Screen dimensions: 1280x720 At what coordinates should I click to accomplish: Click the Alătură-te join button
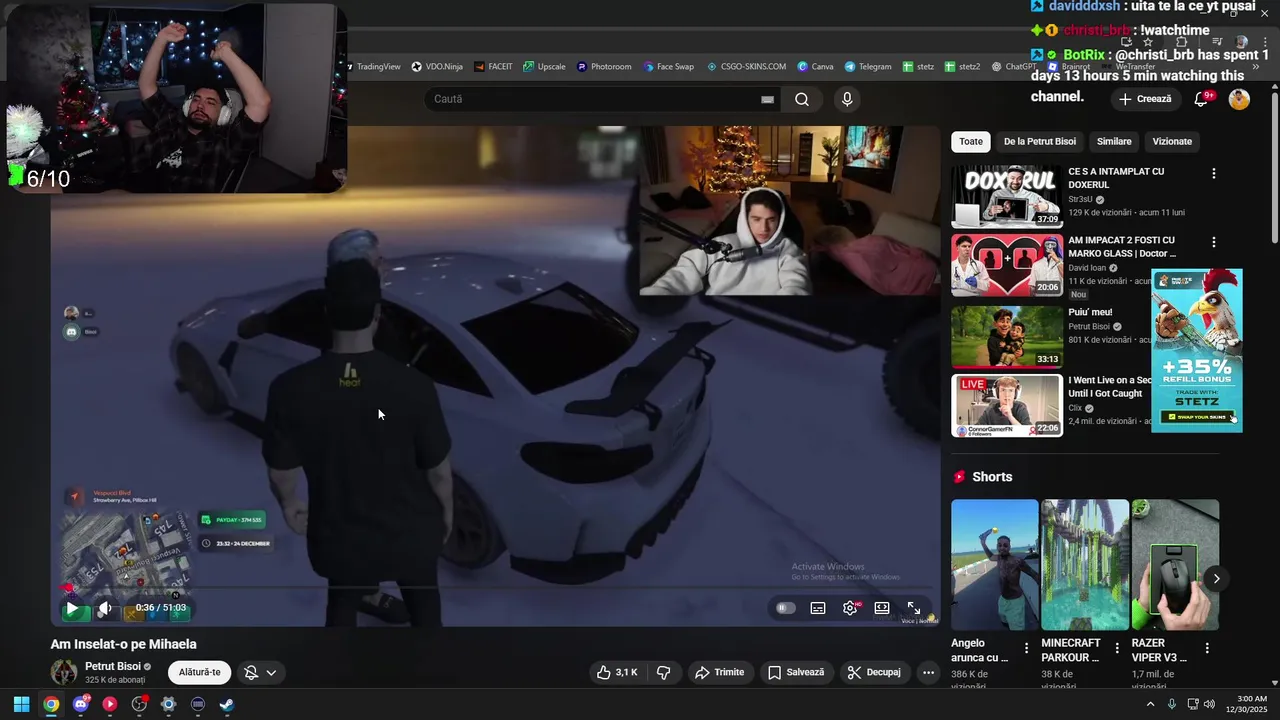point(199,672)
